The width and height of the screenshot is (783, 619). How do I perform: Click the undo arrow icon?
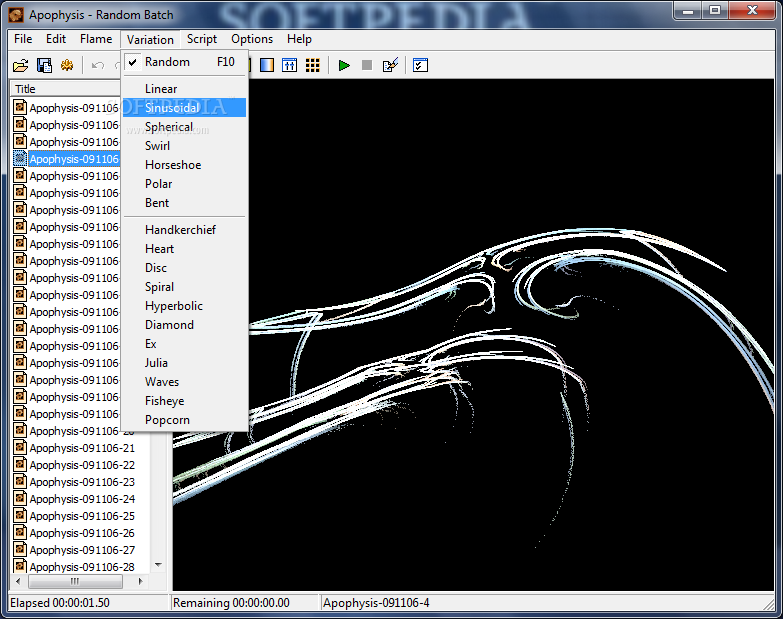98,65
